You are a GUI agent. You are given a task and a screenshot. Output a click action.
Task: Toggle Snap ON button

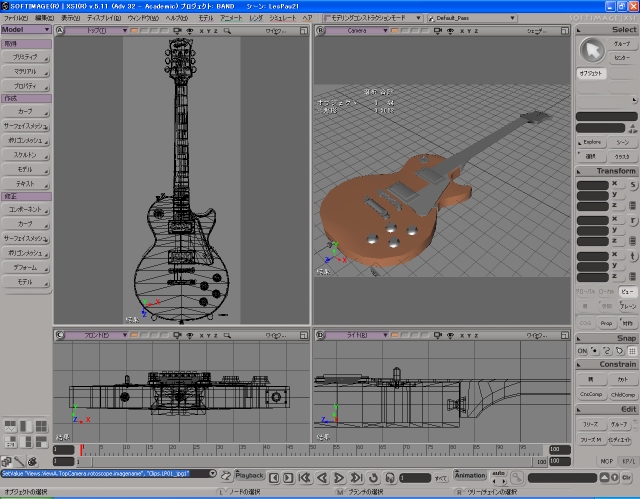(583, 351)
